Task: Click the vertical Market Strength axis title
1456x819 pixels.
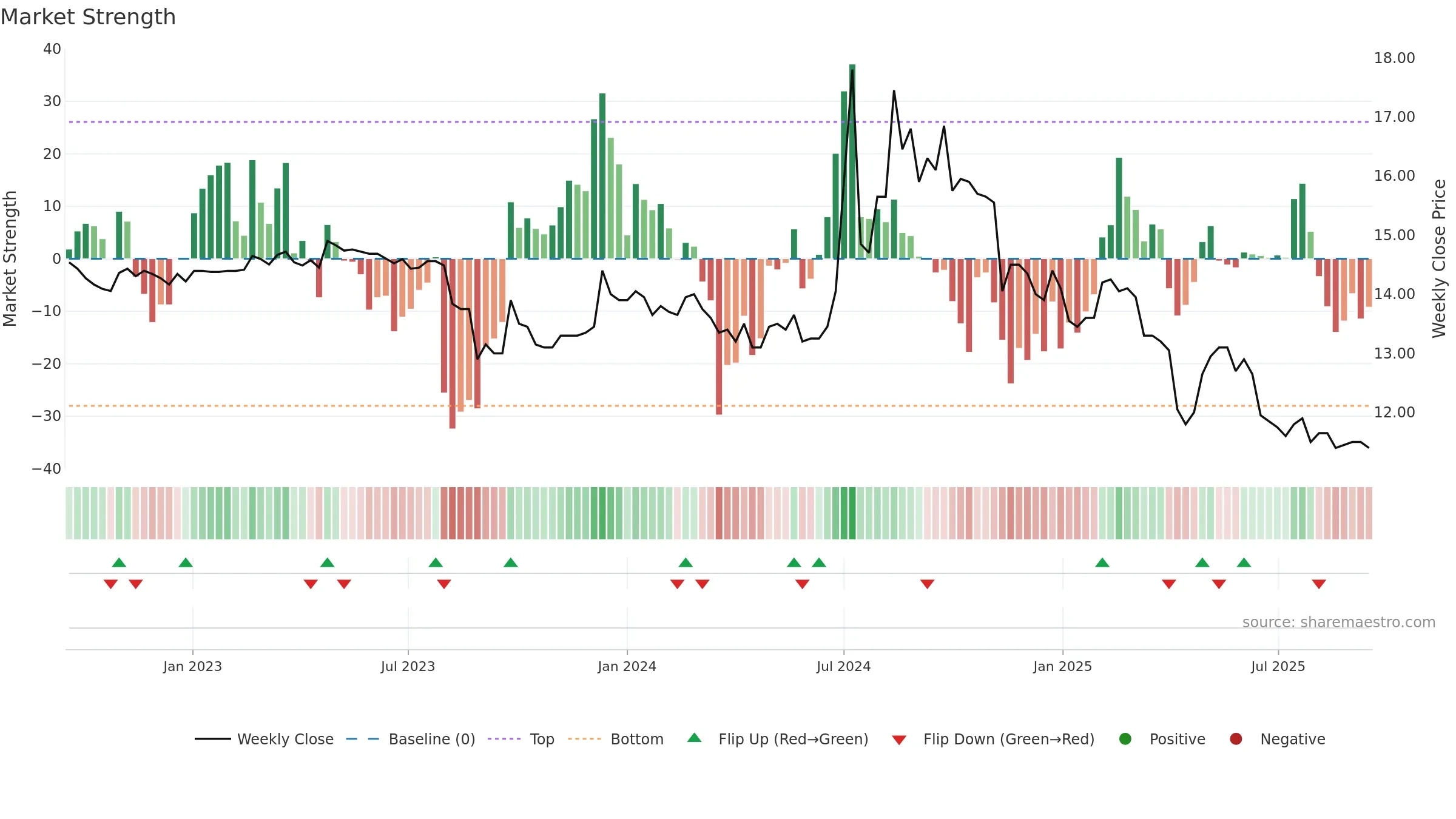Action: point(10,258)
